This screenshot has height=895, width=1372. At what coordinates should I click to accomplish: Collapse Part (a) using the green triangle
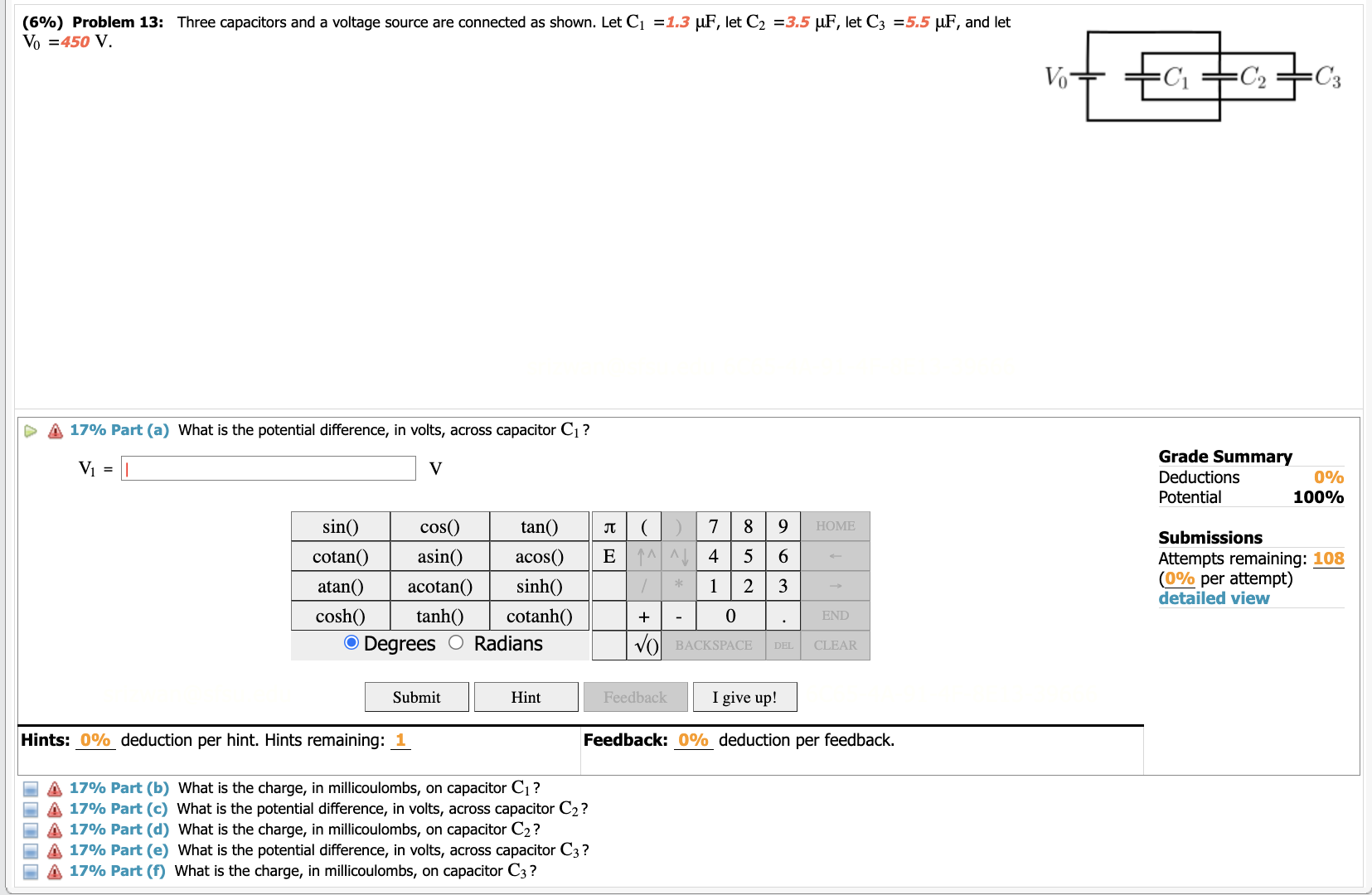point(30,430)
